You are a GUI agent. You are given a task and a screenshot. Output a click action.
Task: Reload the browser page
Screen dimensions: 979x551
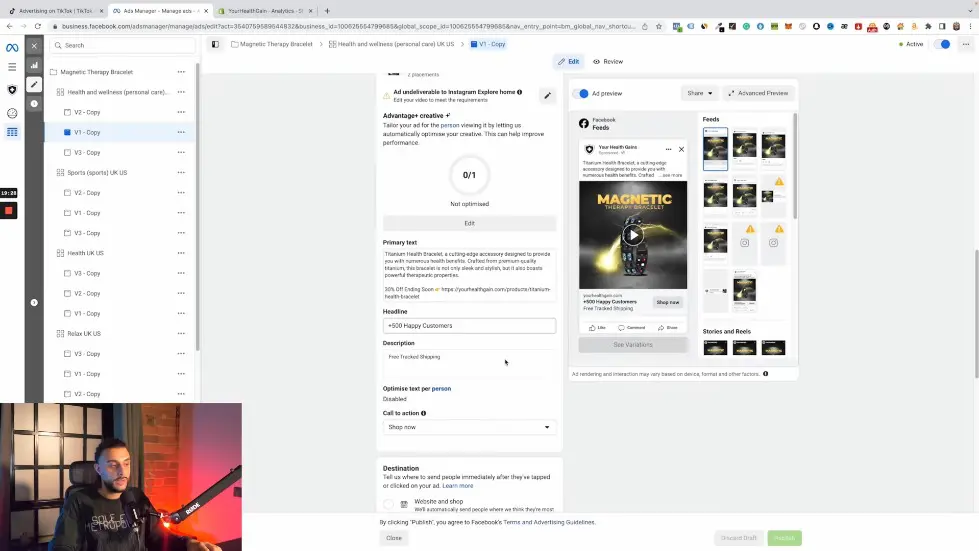[38, 26]
